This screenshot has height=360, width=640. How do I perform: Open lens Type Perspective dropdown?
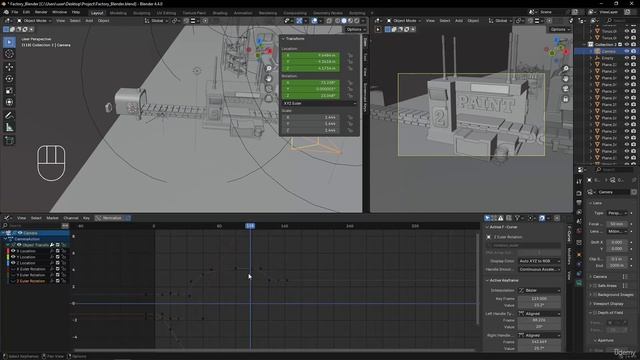617,213
